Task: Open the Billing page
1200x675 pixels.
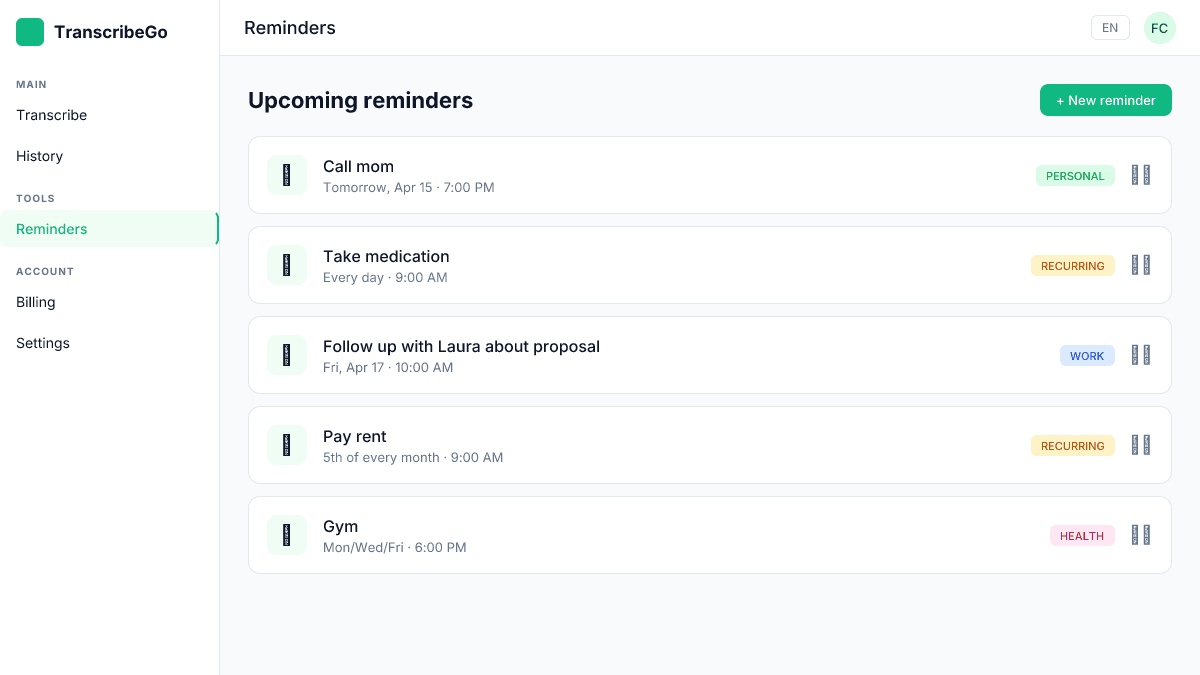Action: (x=35, y=302)
